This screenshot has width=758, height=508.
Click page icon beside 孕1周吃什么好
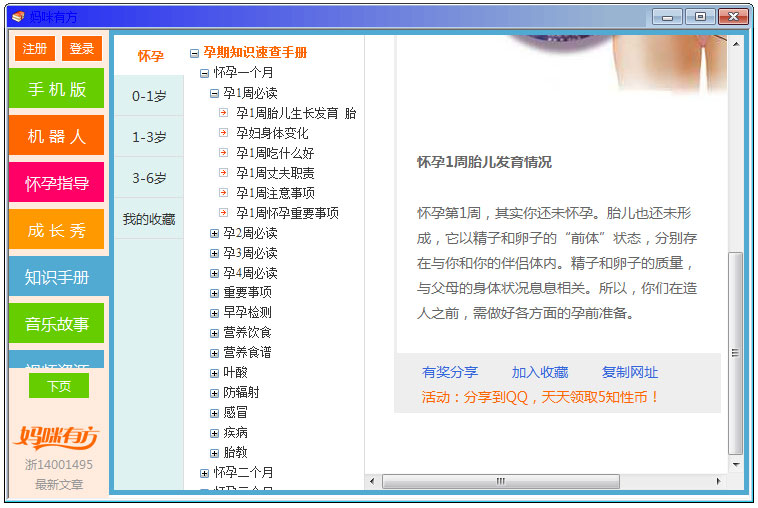[x=223, y=153]
